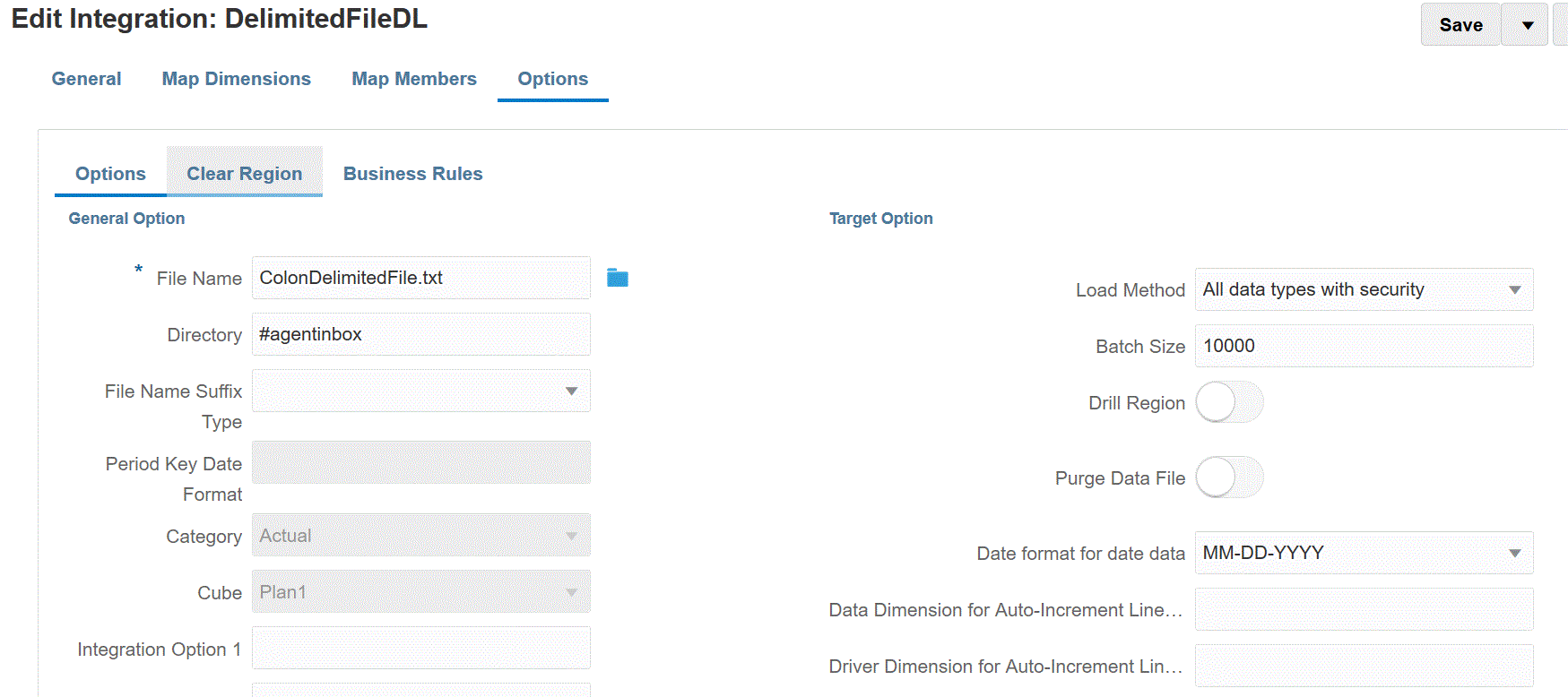
Task: Open the Business Rules sub-tab
Action: (x=412, y=174)
